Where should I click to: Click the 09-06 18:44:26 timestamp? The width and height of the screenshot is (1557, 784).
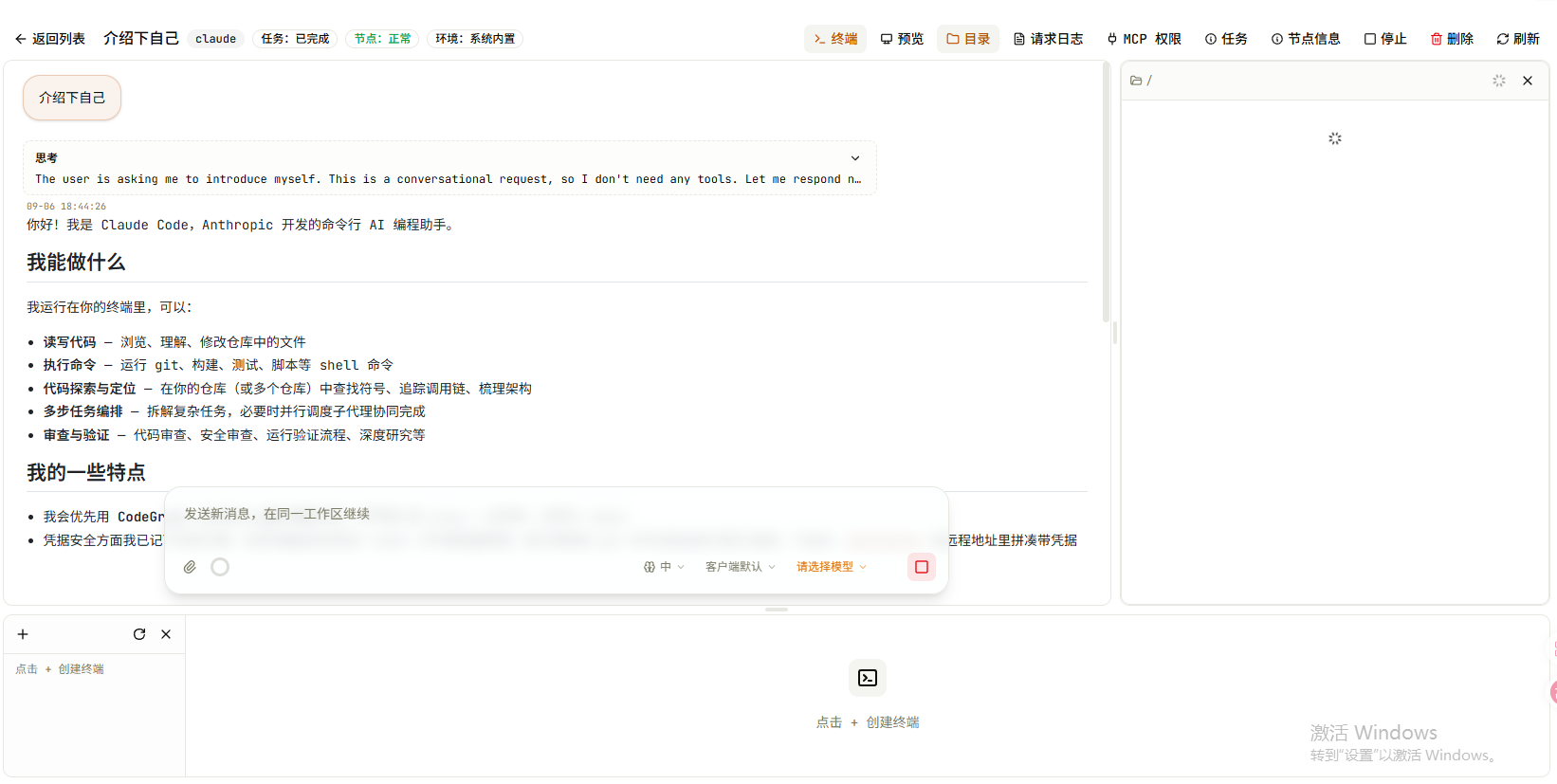coord(66,207)
